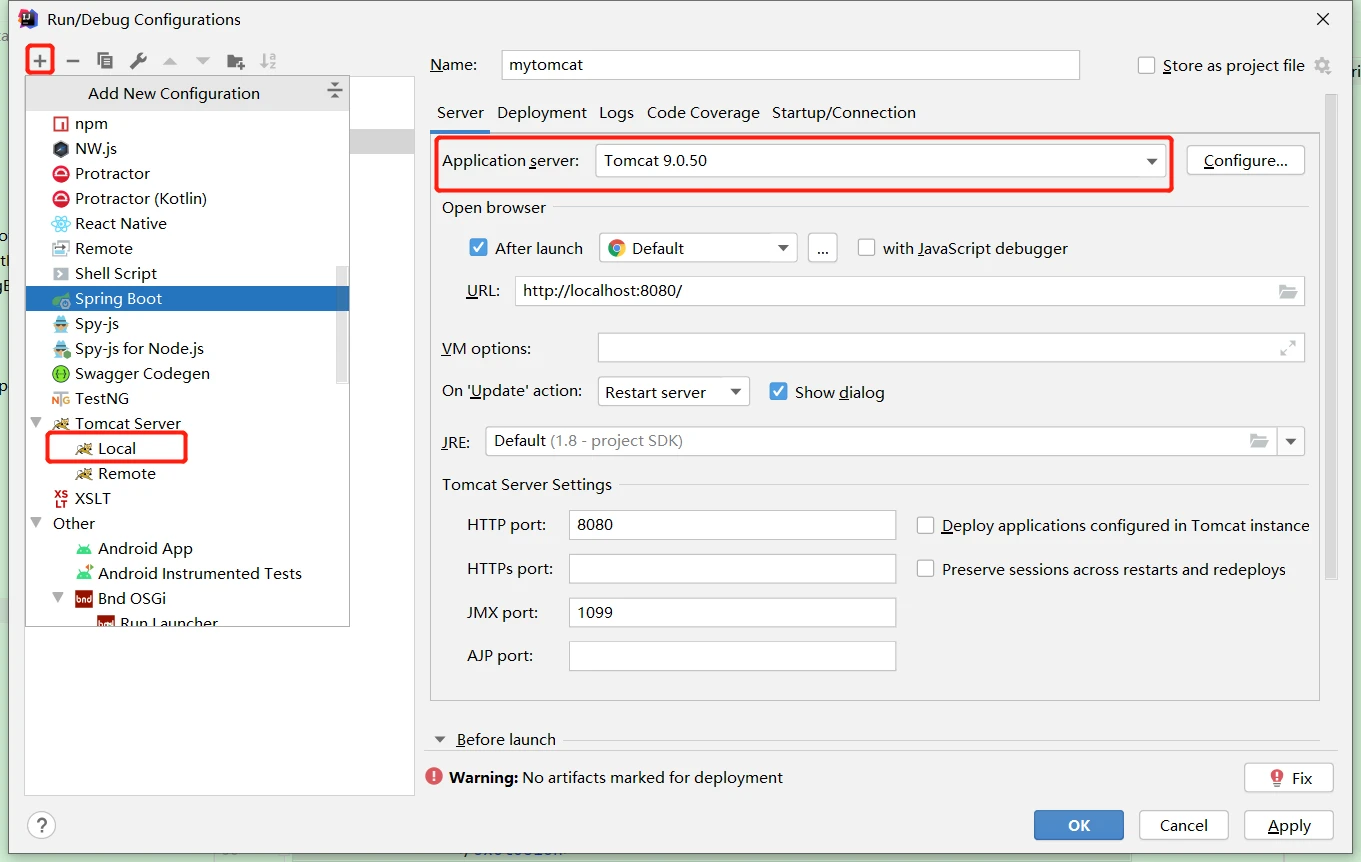Screen dimensions: 1361x862
Task: Collapse the Tomcat Server tree node
Action: tap(37, 423)
